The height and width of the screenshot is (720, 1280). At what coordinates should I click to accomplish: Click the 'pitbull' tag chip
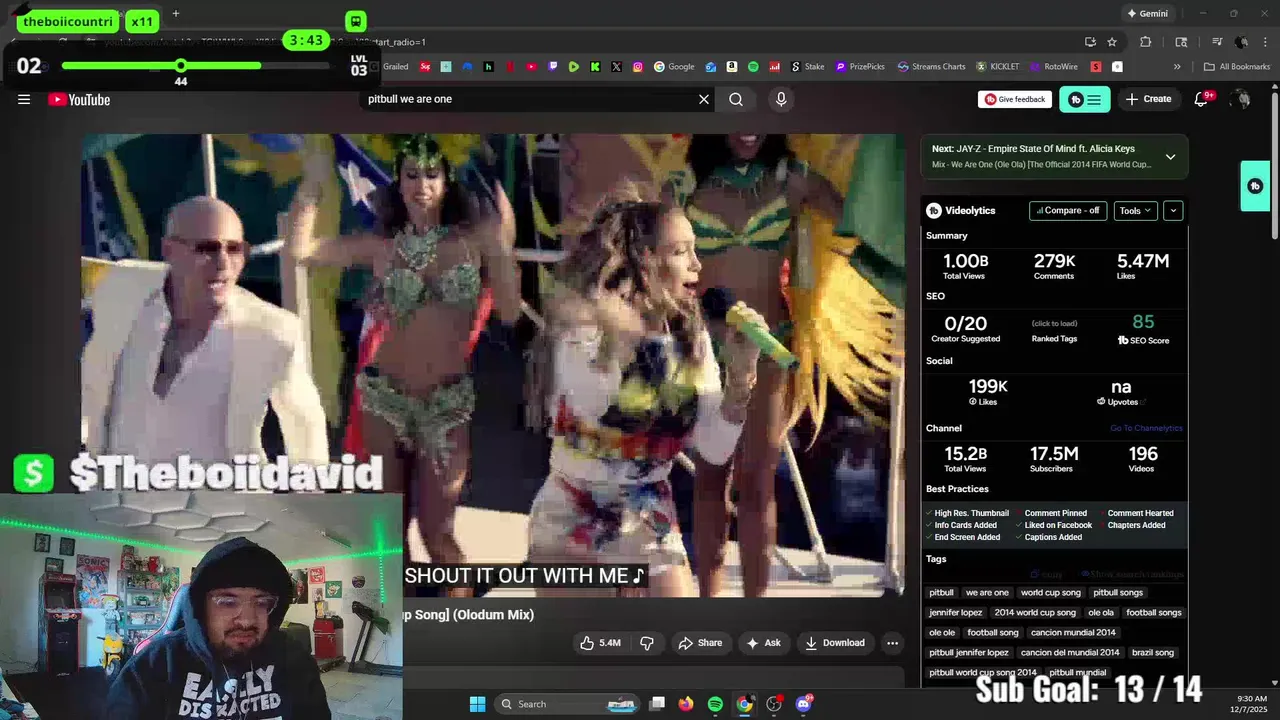point(942,593)
